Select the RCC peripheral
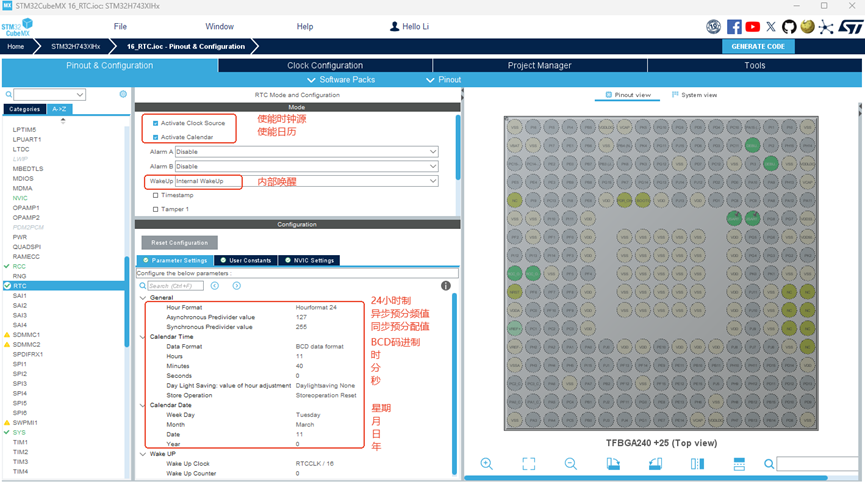This screenshot has width=865, height=484. click(19, 266)
